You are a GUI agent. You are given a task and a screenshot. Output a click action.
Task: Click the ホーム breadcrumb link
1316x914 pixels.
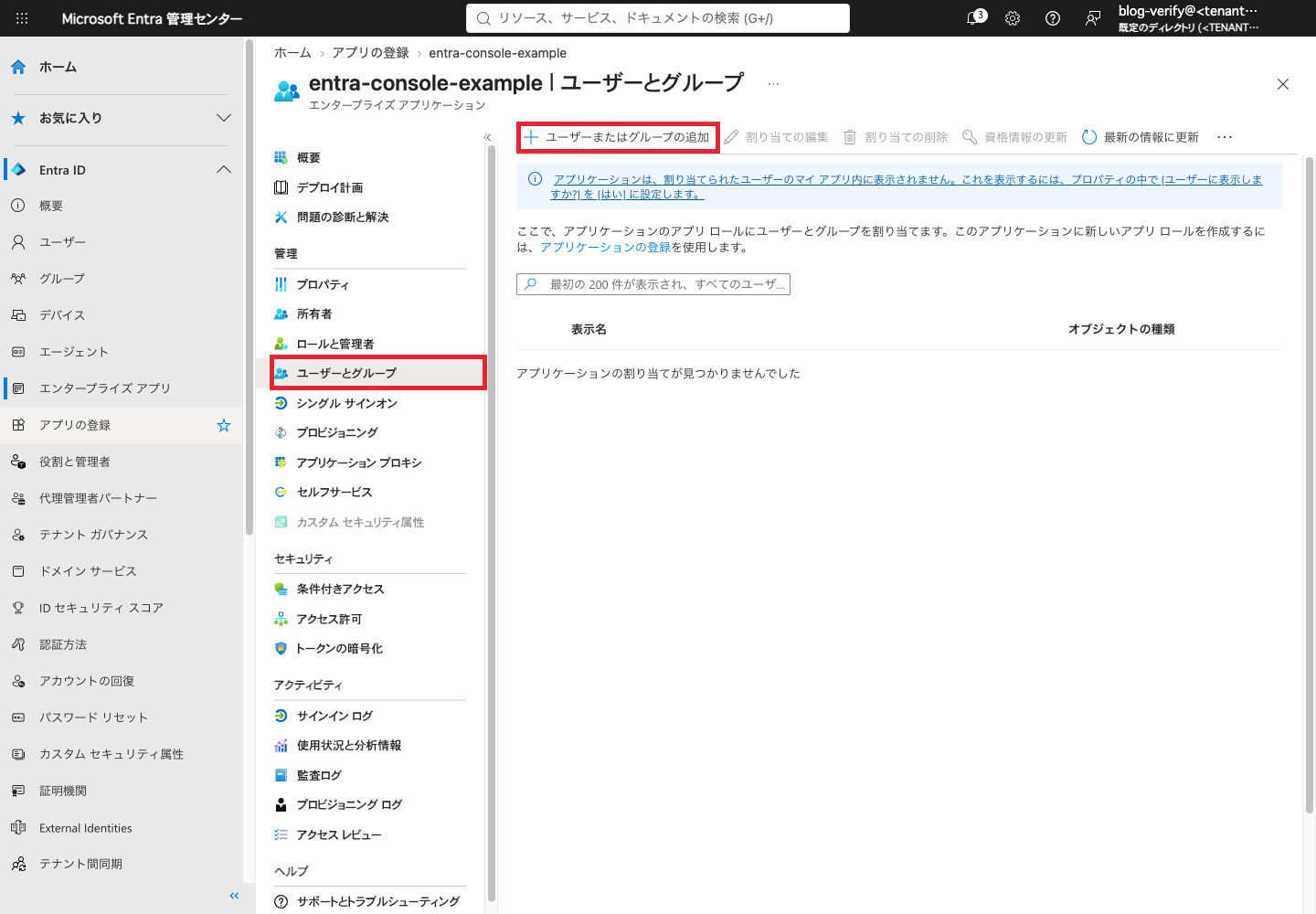pyautogui.click(x=292, y=53)
